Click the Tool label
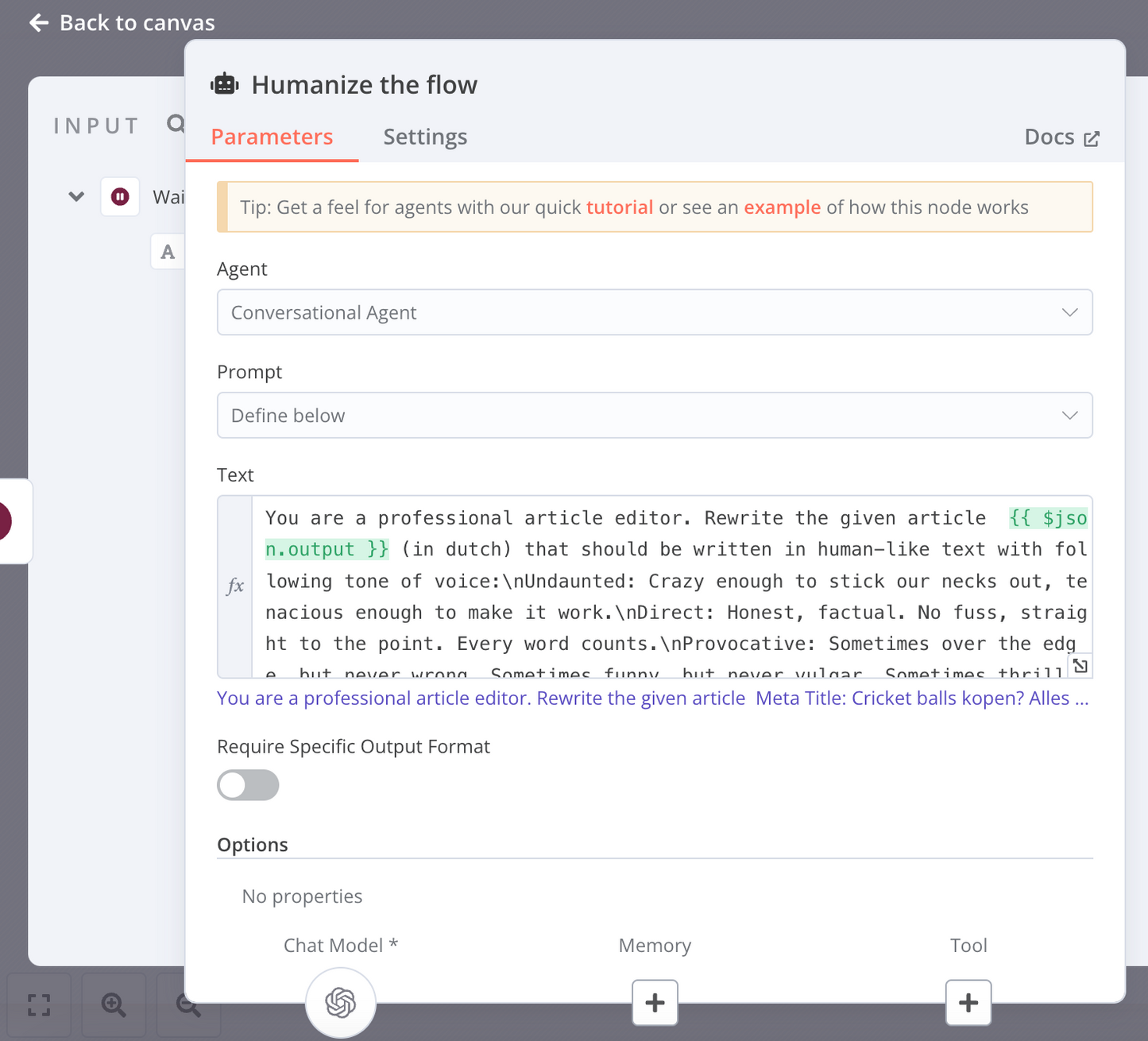 pos(968,946)
